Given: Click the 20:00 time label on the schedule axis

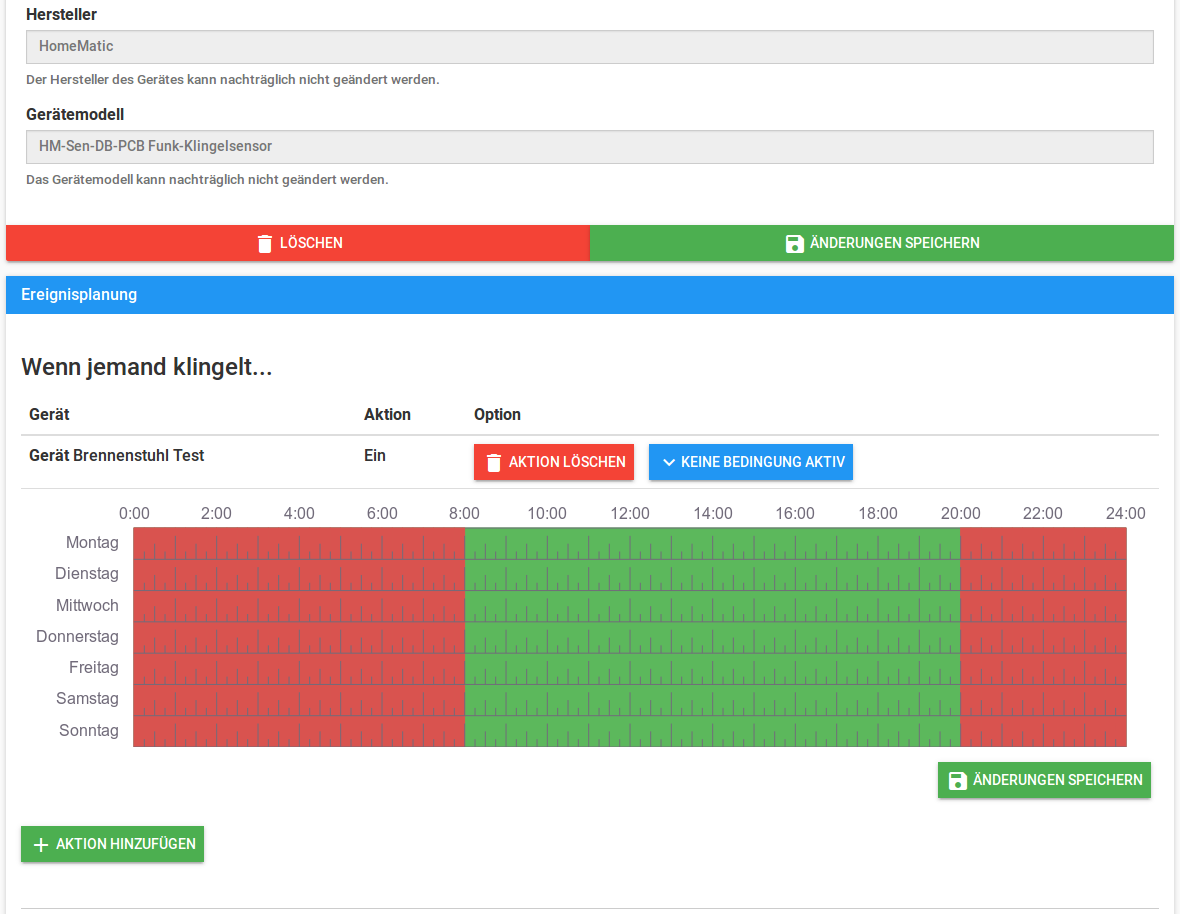Looking at the screenshot, I should (x=960, y=514).
